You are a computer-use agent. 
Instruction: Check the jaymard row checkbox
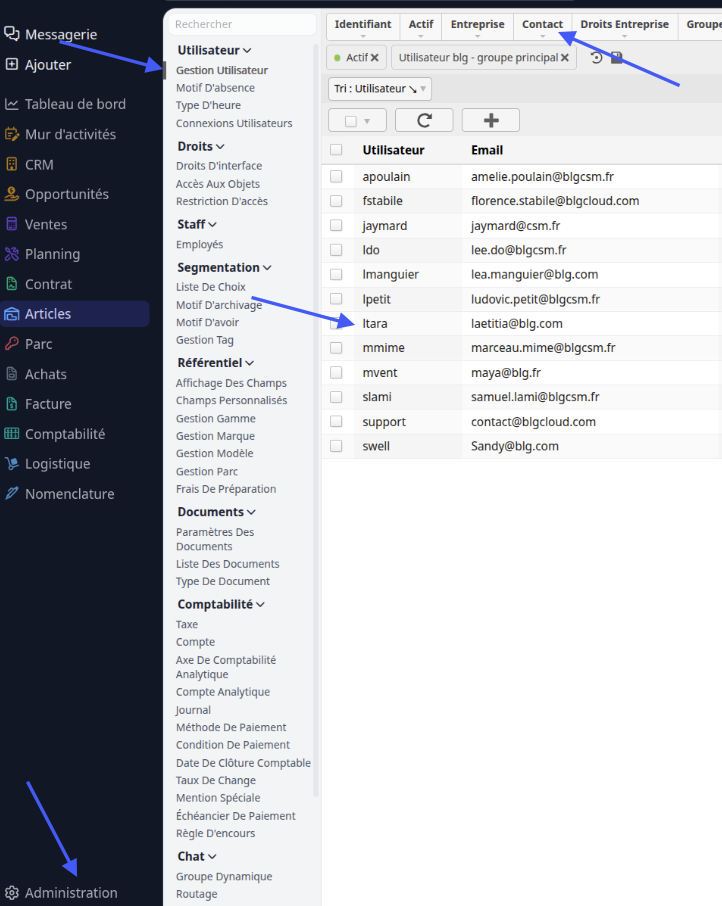pos(336,225)
